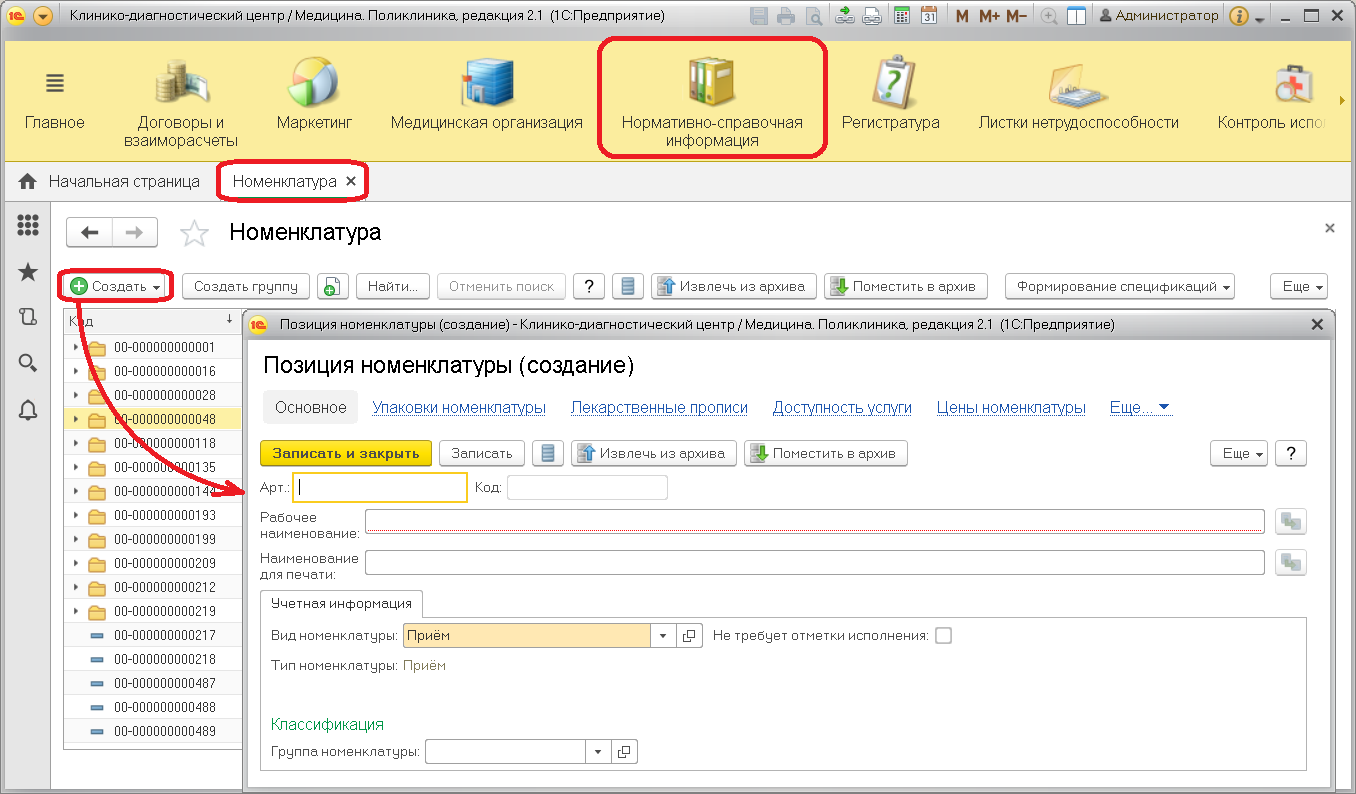The height and width of the screenshot is (794, 1356).
Task: Select row 00-000000000217
Action: pyautogui.click(x=154, y=635)
